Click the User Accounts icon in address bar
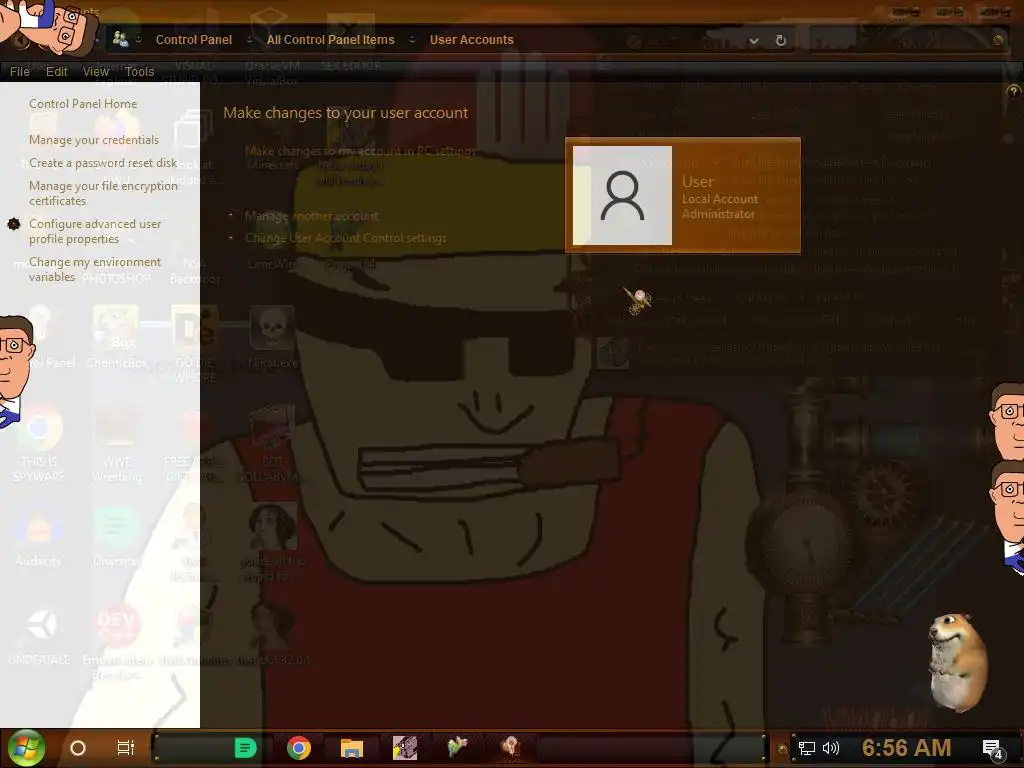 coord(120,39)
